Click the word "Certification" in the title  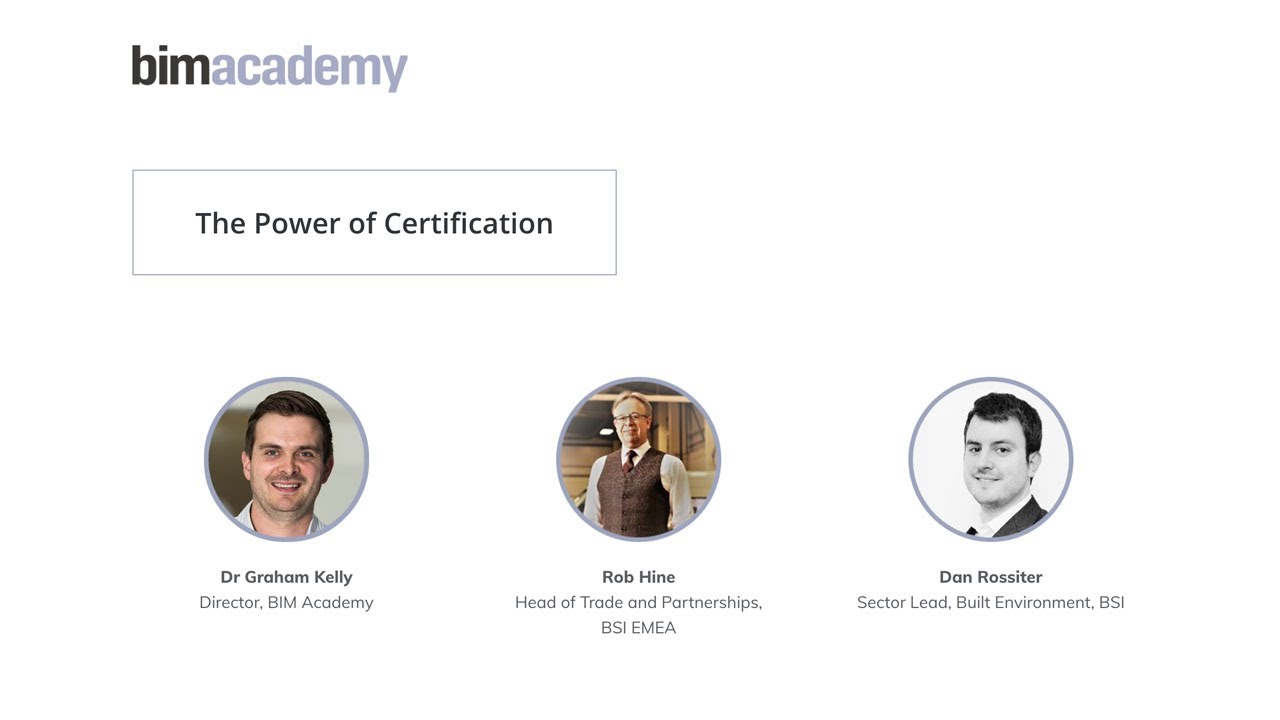tap(468, 223)
